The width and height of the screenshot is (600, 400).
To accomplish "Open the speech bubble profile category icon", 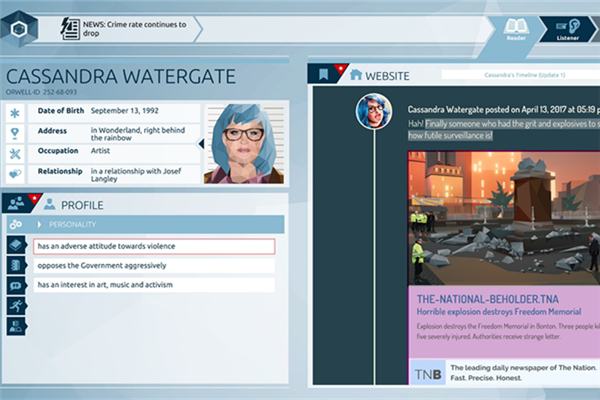I will click(16, 286).
